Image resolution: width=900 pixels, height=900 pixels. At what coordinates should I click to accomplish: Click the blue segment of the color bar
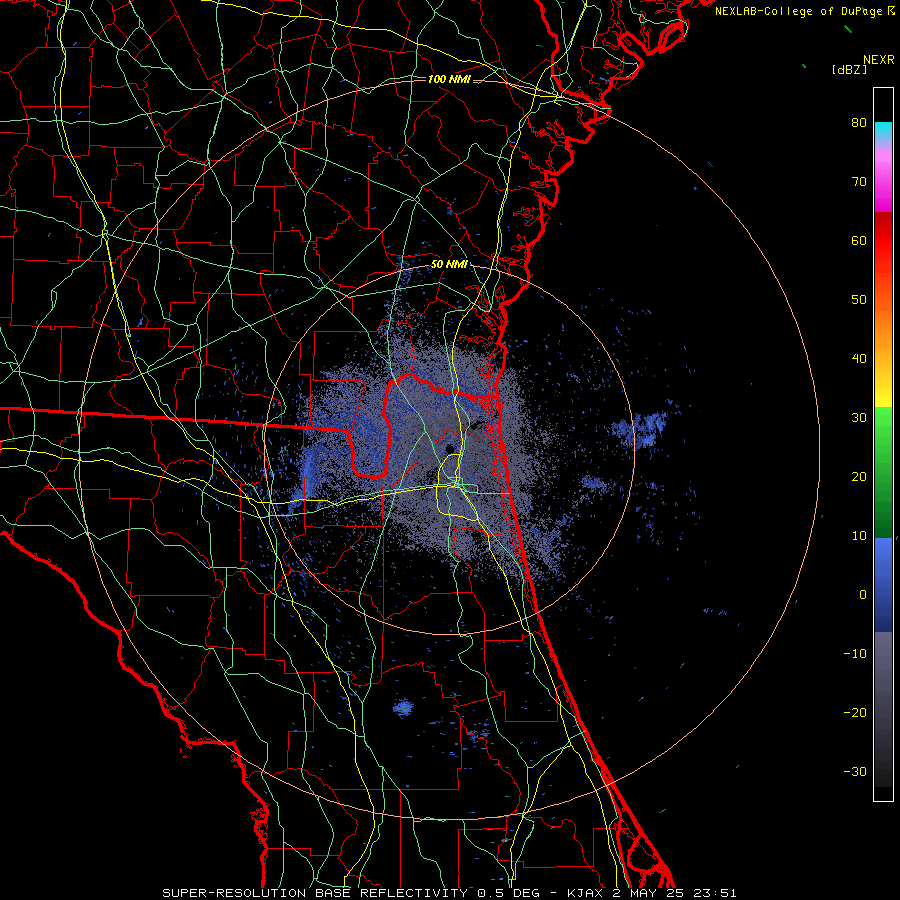coord(883,584)
